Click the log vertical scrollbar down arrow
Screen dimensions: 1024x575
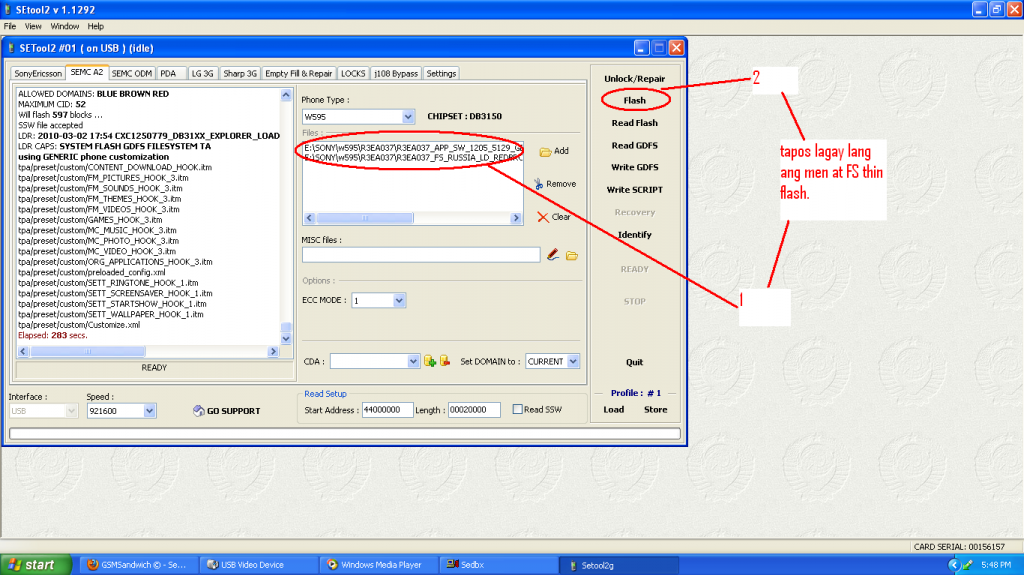pyautogui.click(x=285, y=338)
